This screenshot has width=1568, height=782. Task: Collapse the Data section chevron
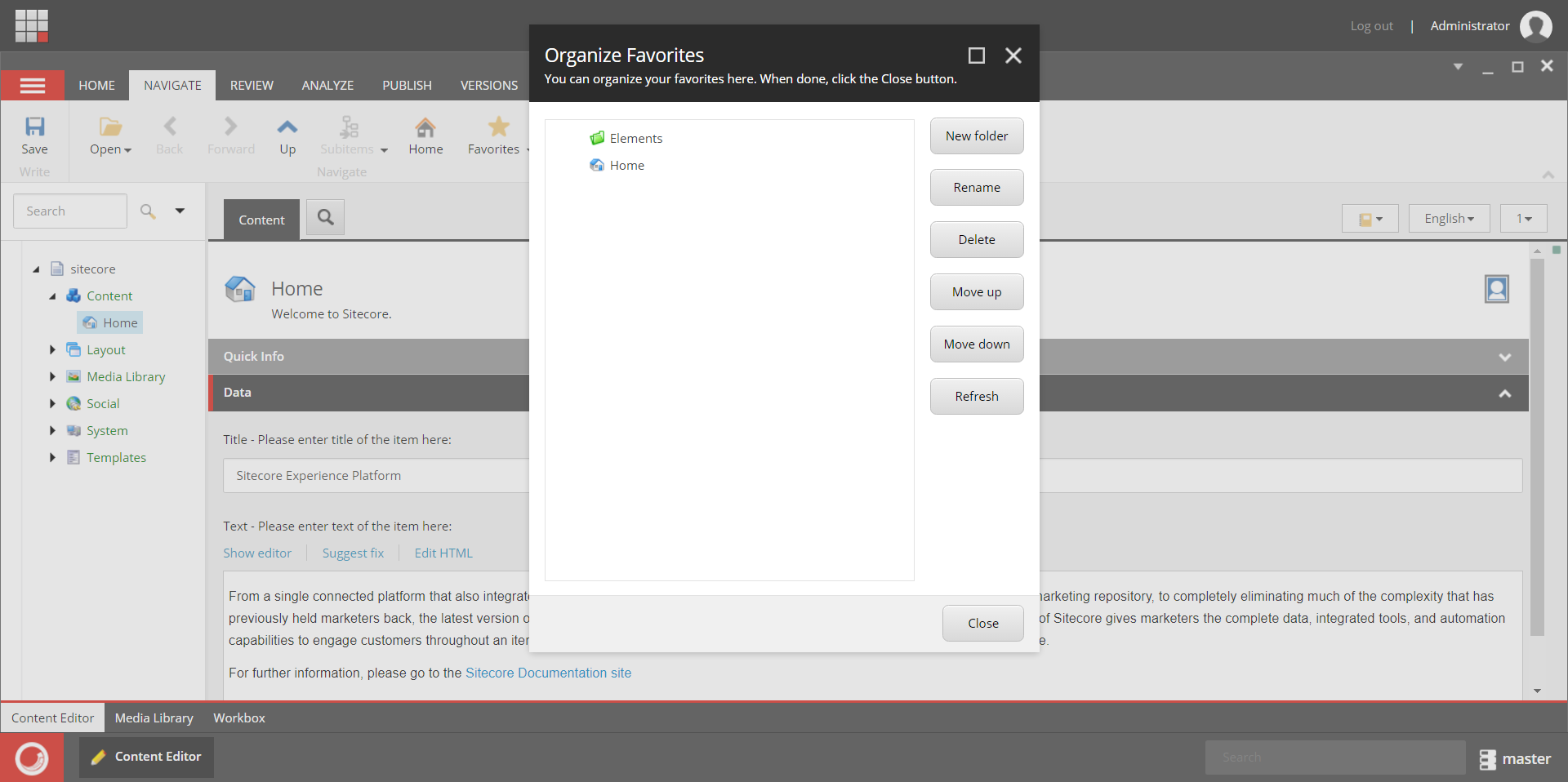point(1504,393)
